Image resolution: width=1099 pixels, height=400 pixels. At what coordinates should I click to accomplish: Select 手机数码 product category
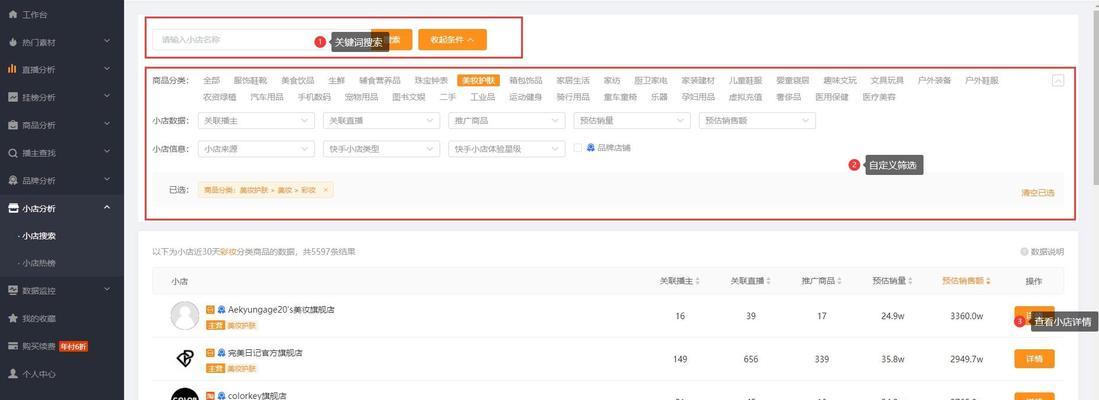(x=314, y=97)
